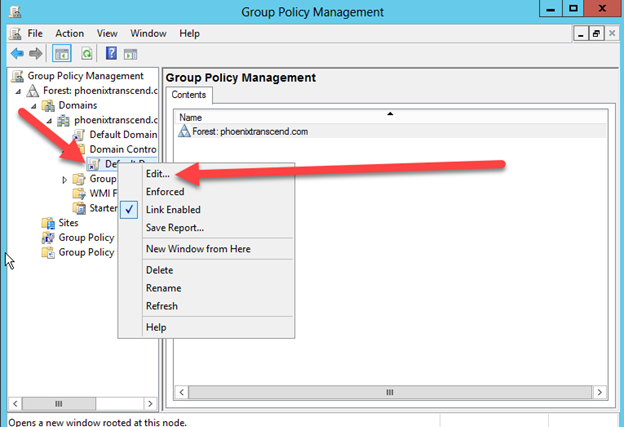This screenshot has height=427, width=624.
Task: Toggle the Link Enabled checked option
Action: [x=172, y=210]
